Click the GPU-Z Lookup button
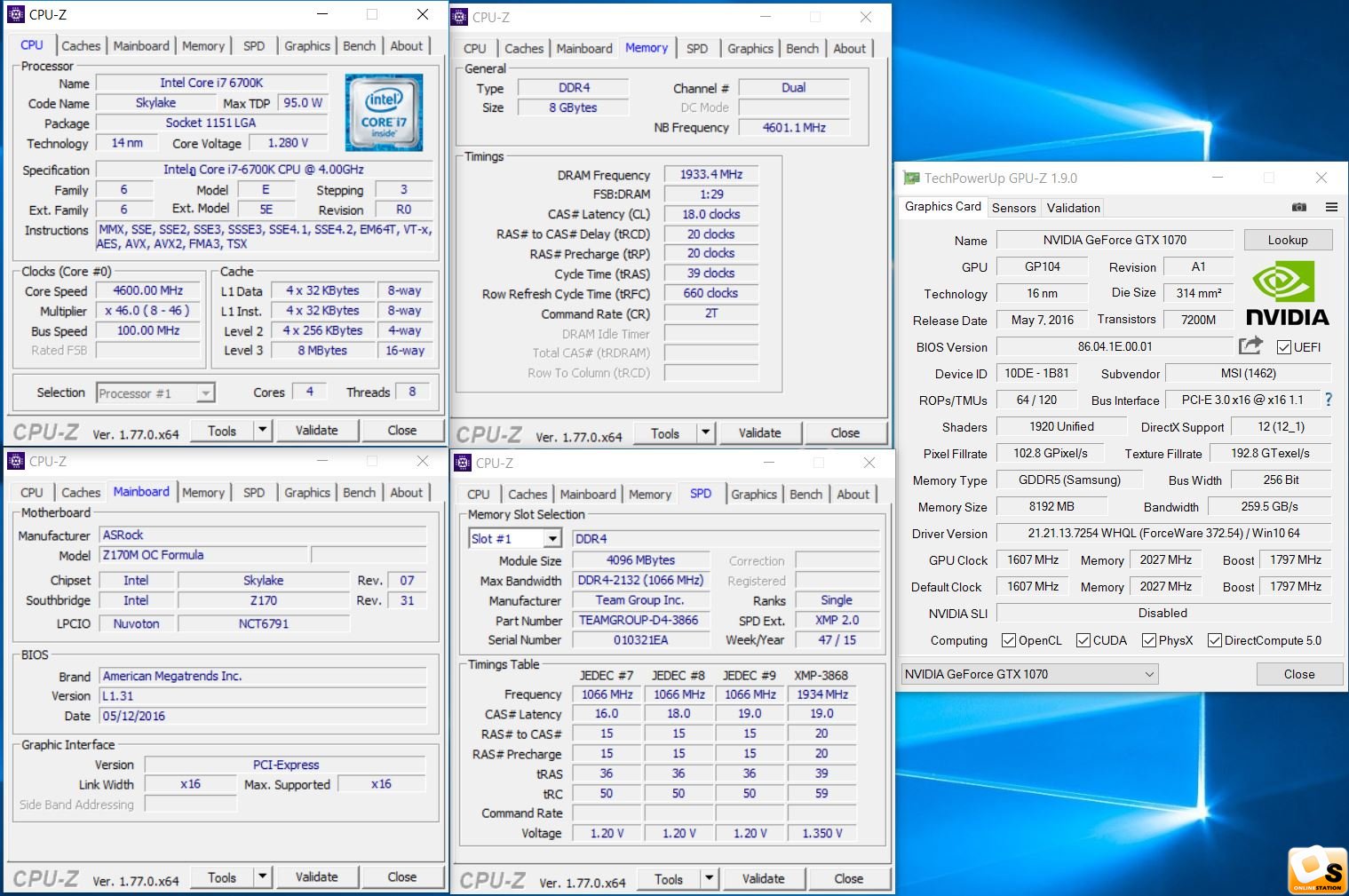Screen dimensions: 1349x896 (x=1288, y=240)
